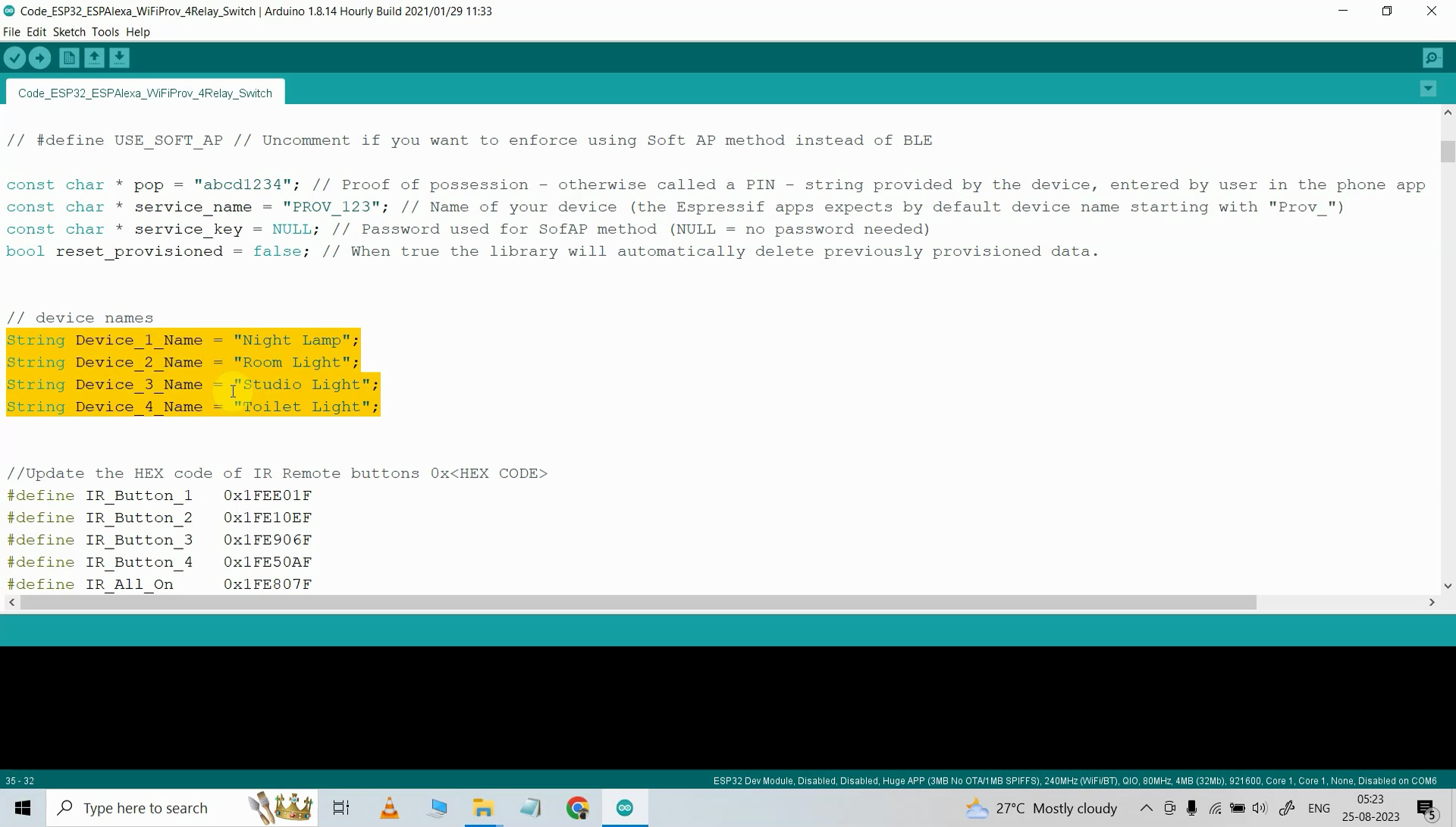1456x827 pixels.
Task: Open the Serial Monitor magnifier icon
Action: pyautogui.click(x=1432, y=58)
